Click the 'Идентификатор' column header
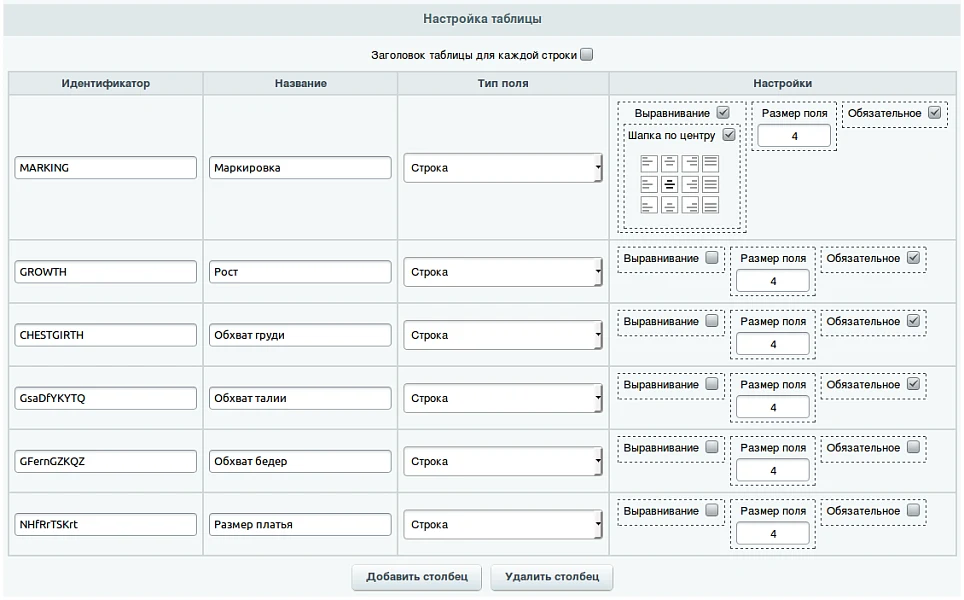The image size is (964, 600). 106,83
